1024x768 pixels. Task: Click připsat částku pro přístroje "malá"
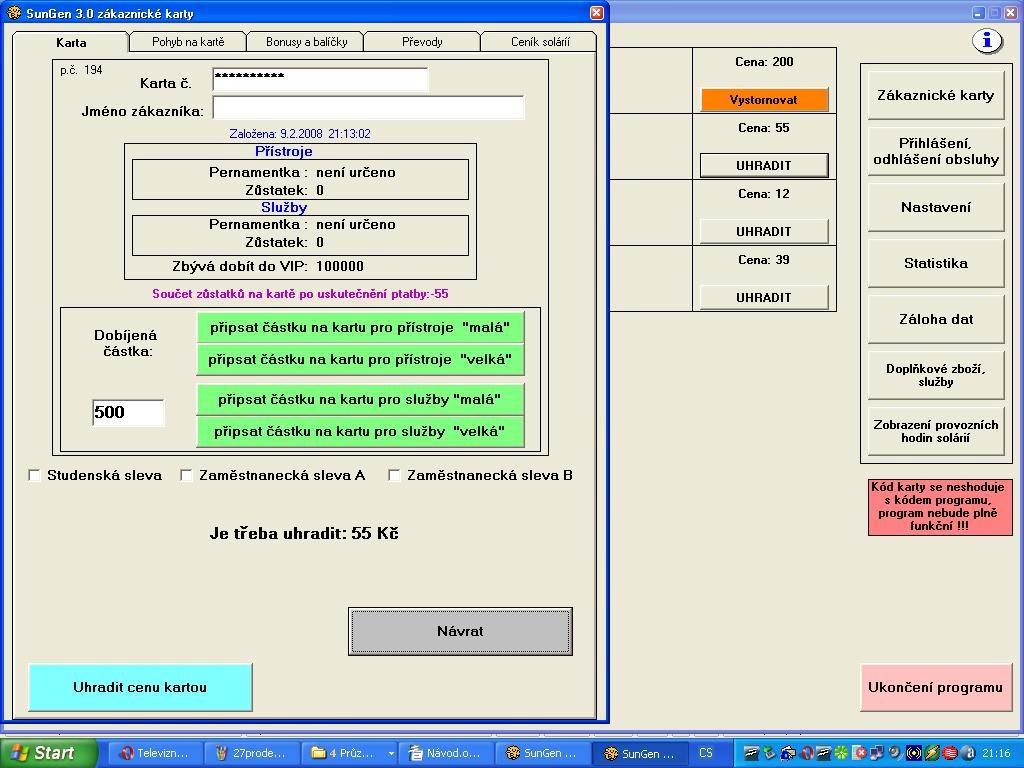360,328
